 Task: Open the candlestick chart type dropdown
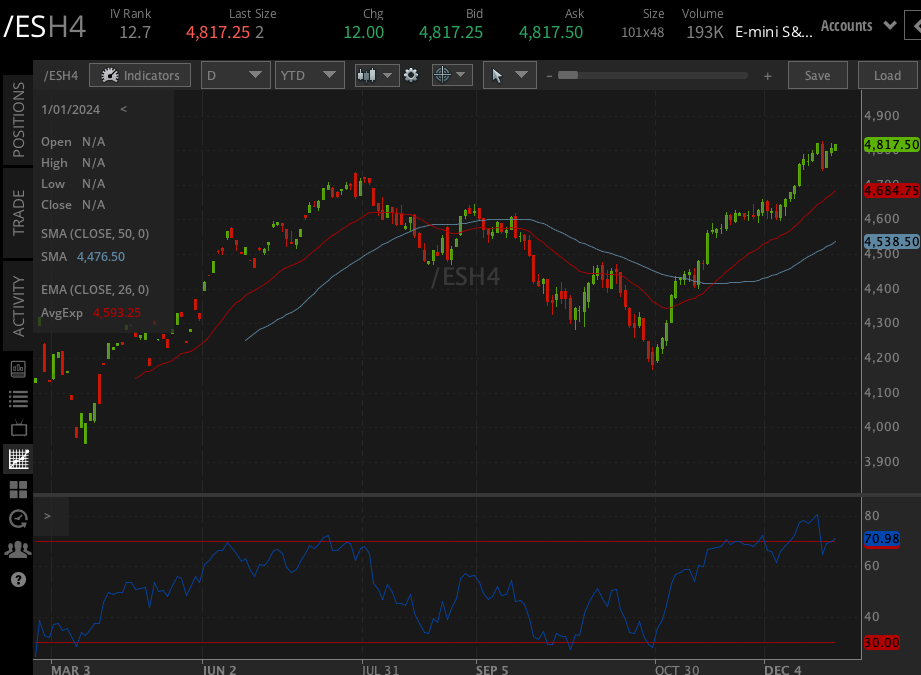click(377, 75)
